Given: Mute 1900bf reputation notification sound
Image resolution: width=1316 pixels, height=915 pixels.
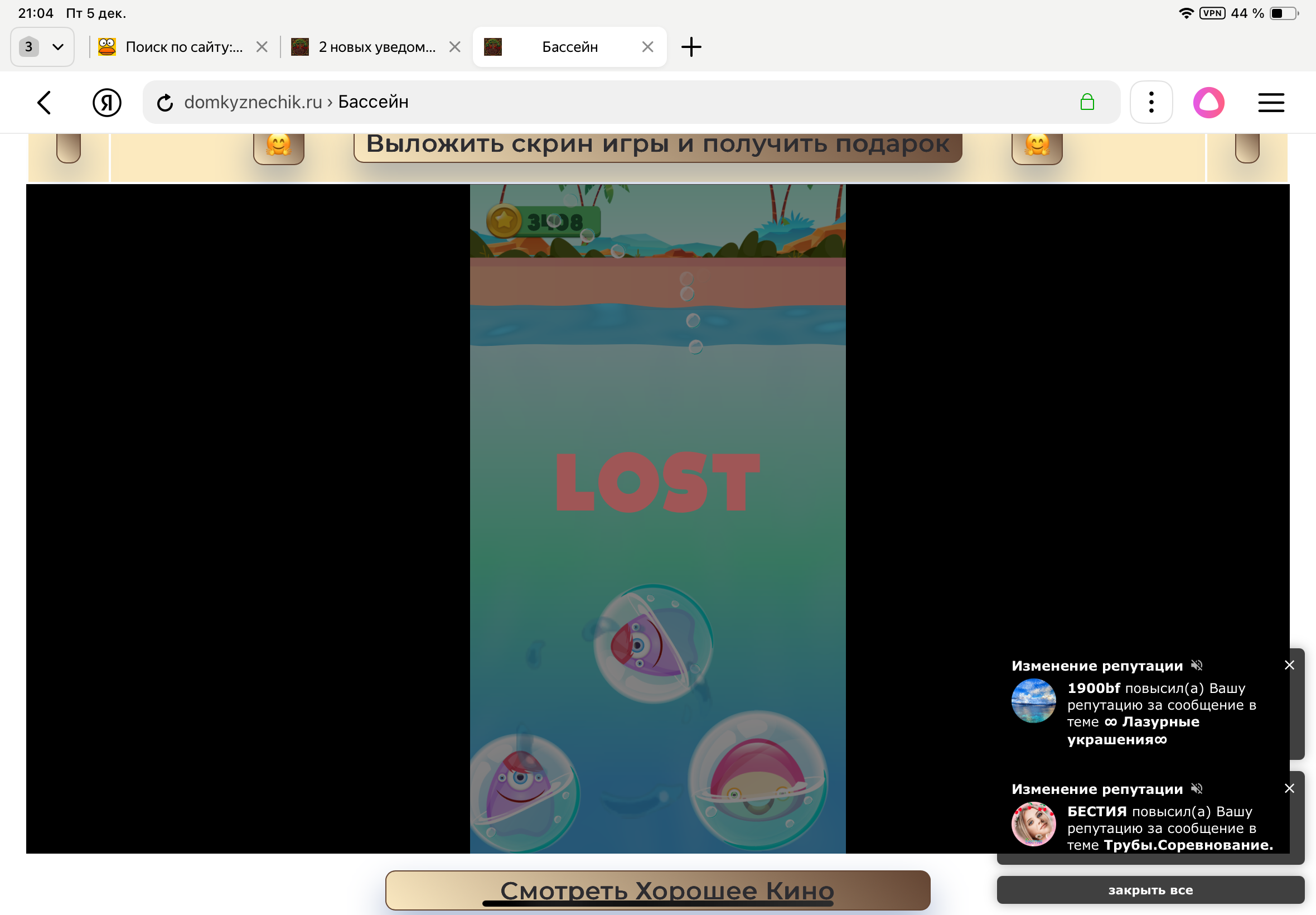Looking at the screenshot, I should [x=1196, y=665].
